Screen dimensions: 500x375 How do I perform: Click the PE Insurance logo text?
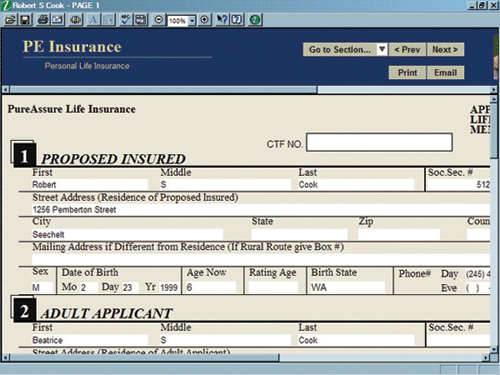(72, 47)
